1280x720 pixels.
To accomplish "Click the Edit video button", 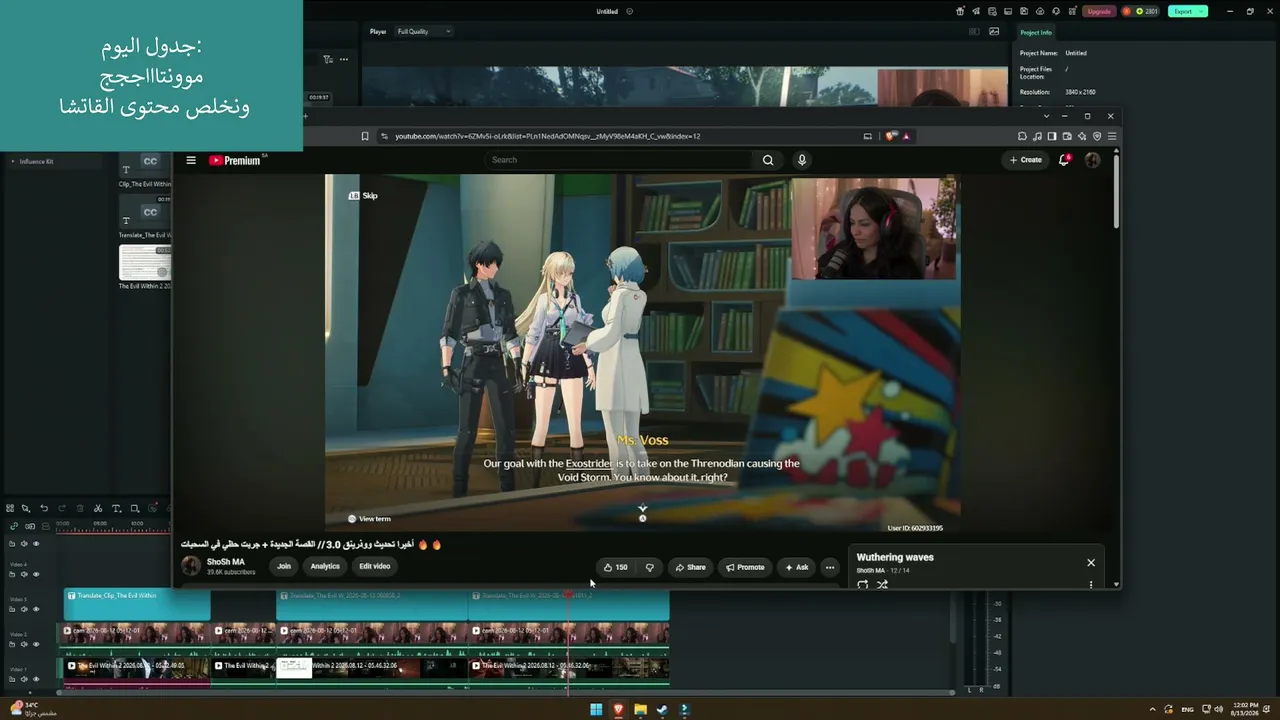I will pos(375,567).
